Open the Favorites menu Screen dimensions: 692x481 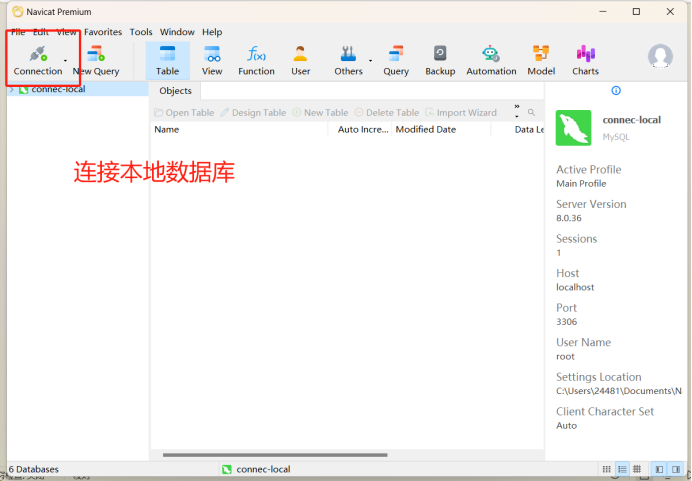tap(103, 32)
